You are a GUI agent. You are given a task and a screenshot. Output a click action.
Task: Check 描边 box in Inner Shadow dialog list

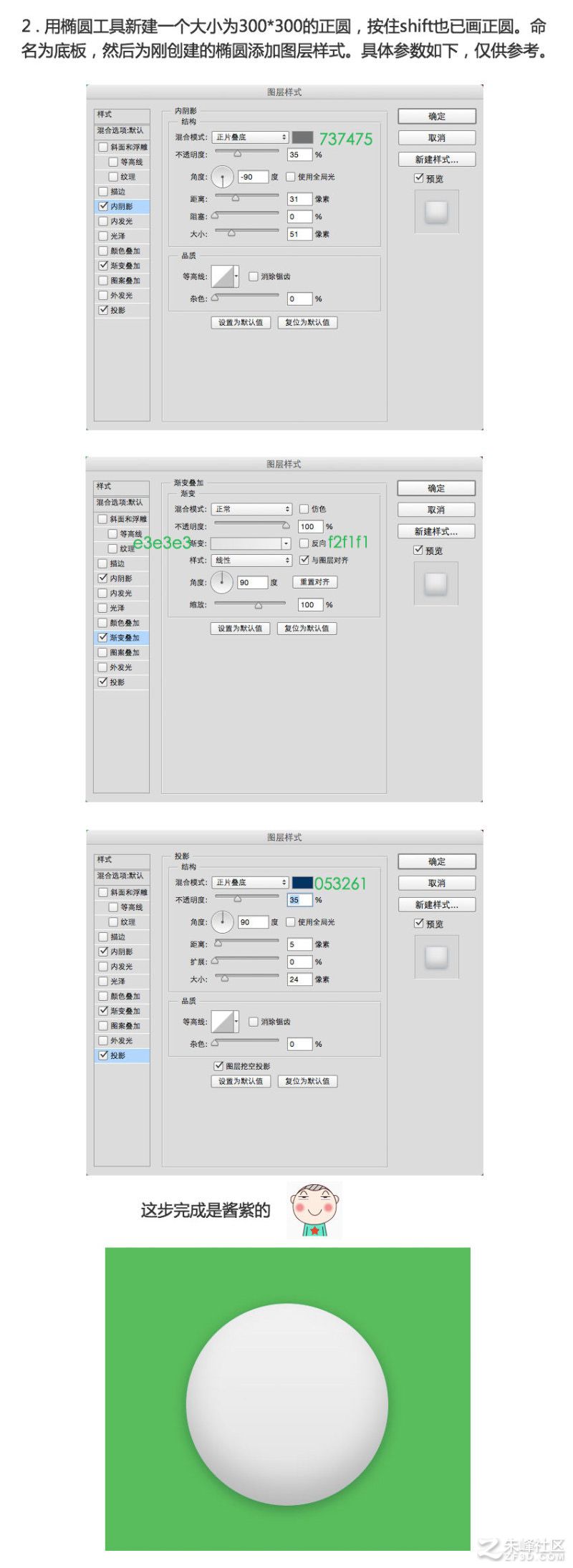[x=103, y=191]
